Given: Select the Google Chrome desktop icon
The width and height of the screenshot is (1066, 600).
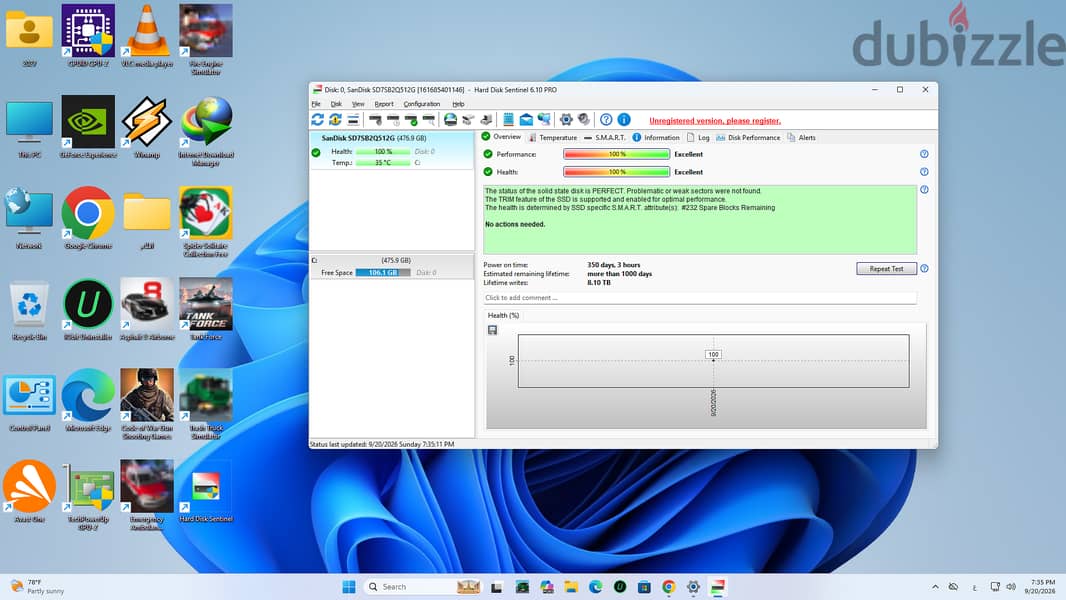Looking at the screenshot, I should pos(88,219).
